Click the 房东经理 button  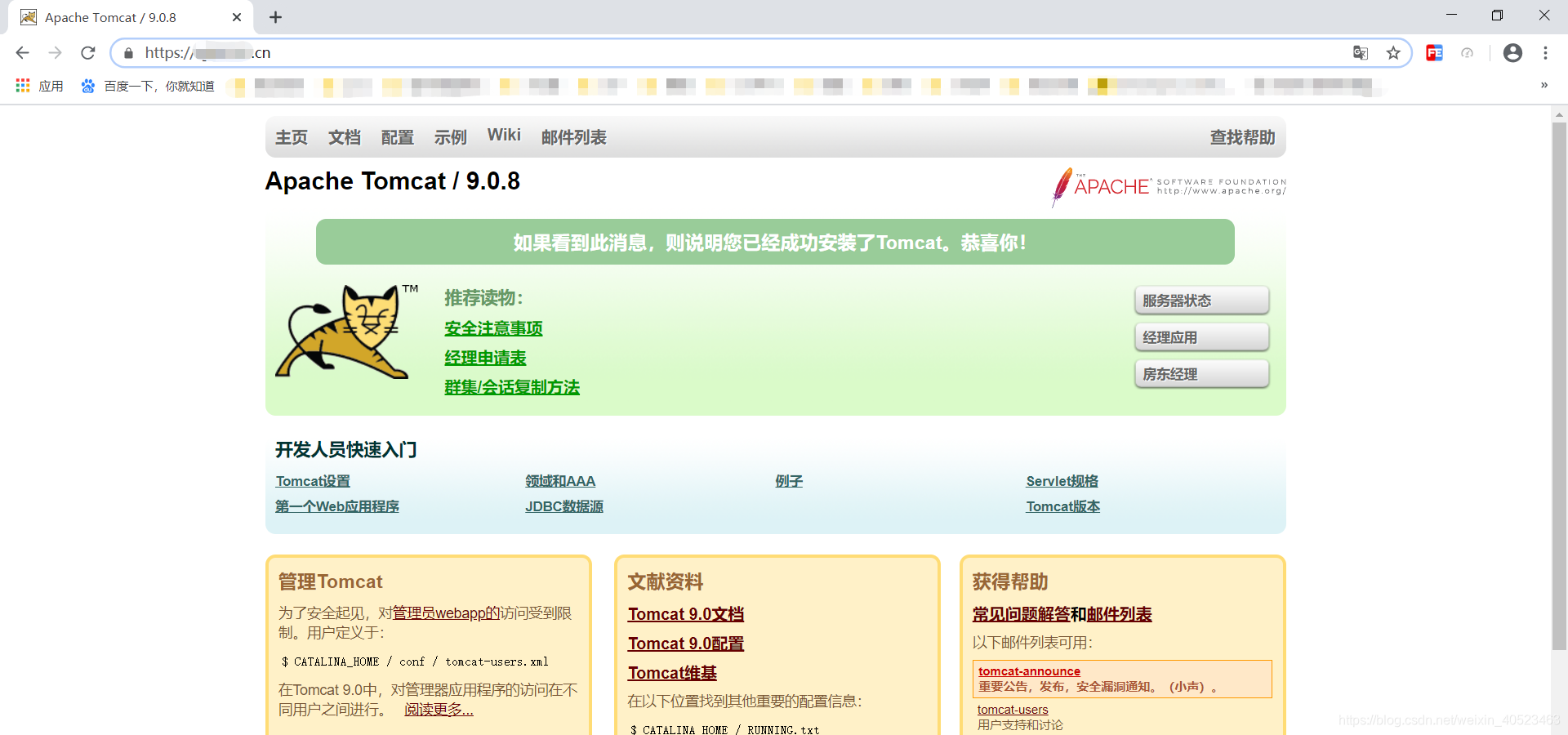[1201, 374]
